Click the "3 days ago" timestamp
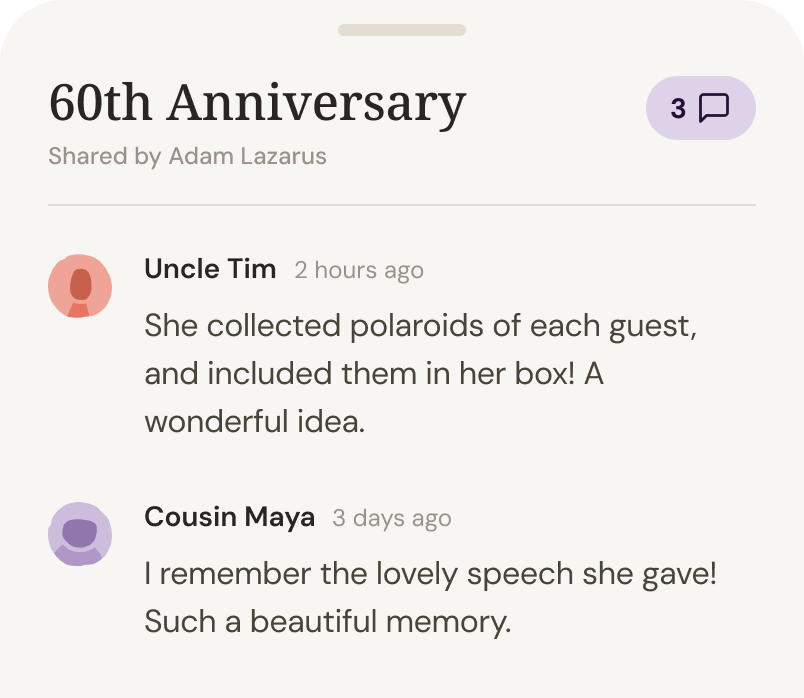This screenshot has height=698, width=804. coord(392,518)
